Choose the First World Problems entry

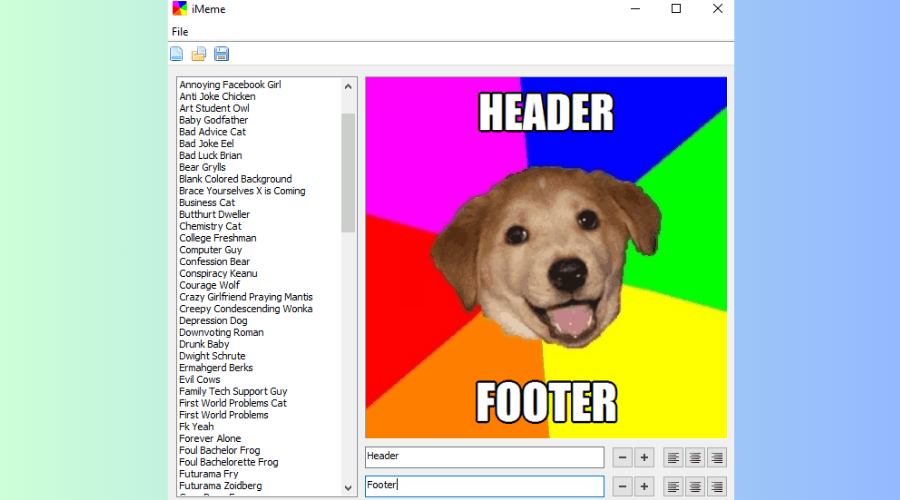(223, 415)
